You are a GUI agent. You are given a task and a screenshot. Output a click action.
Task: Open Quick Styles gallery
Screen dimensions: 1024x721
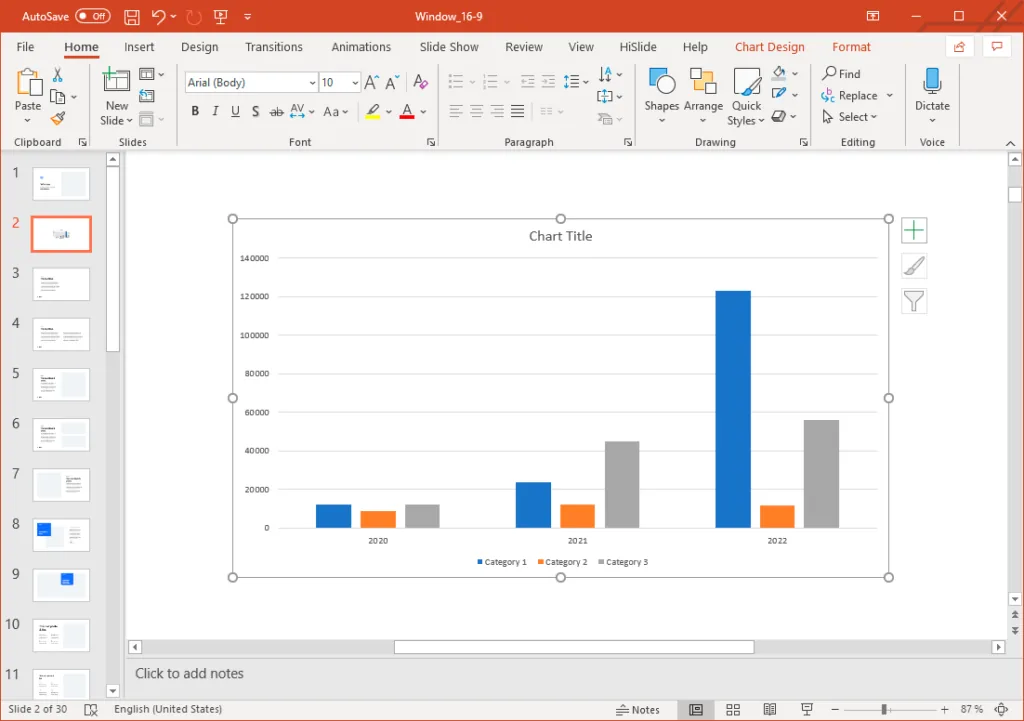pos(746,96)
